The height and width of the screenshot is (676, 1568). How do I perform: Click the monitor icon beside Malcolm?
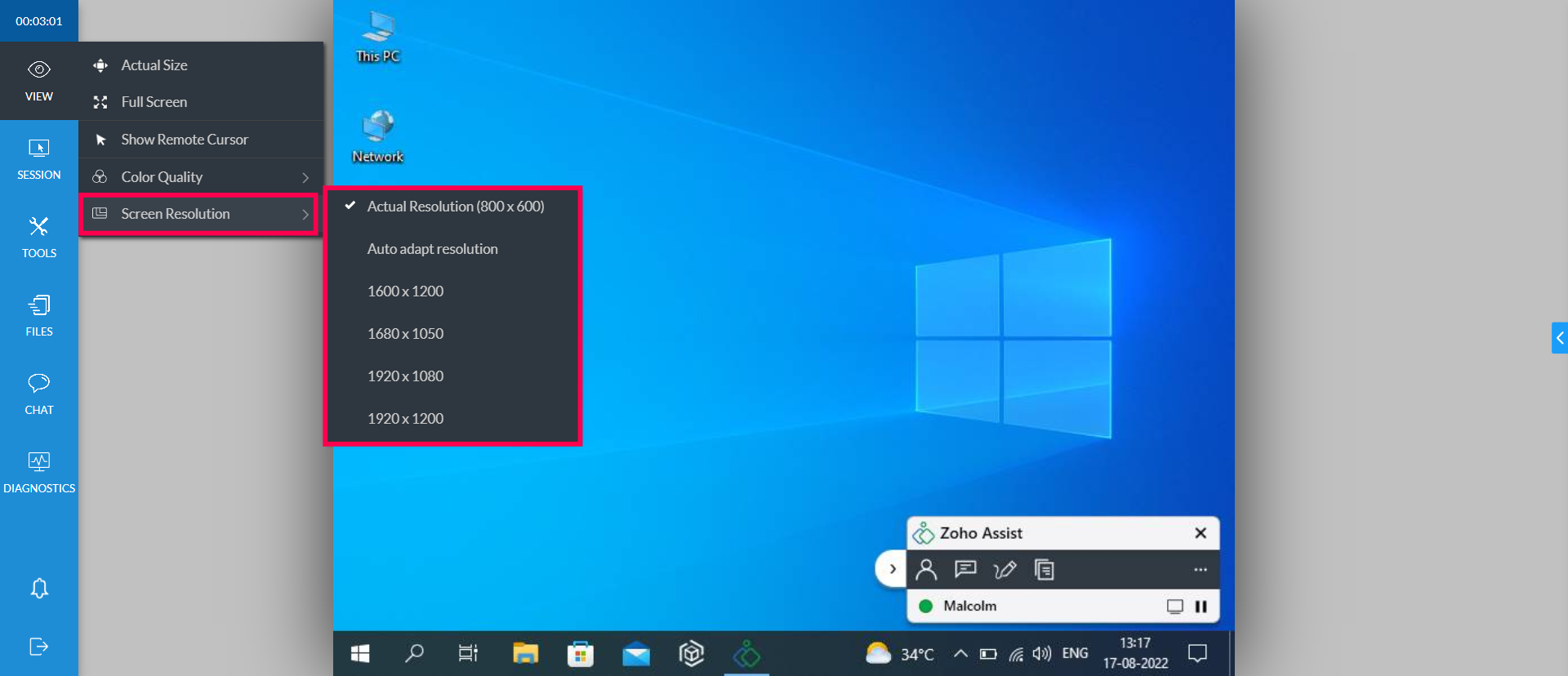point(1174,607)
